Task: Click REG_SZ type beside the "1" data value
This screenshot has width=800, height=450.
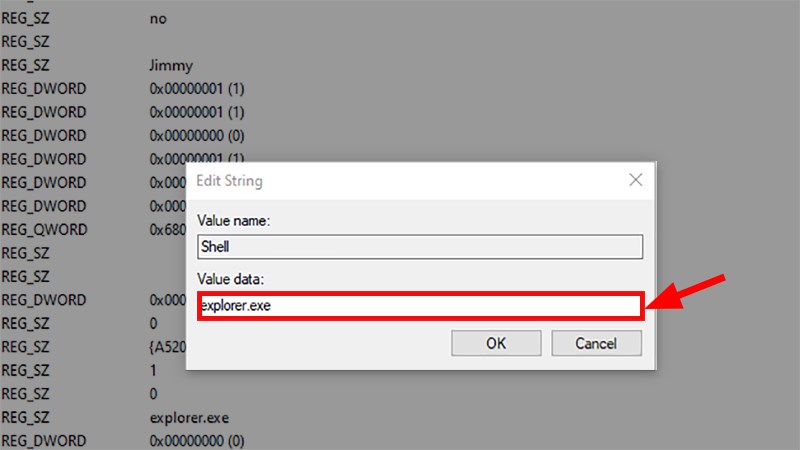Action: click(26, 370)
